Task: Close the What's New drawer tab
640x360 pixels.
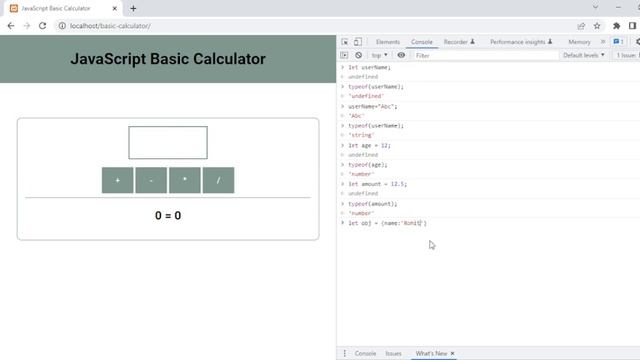Action: (452, 353)
